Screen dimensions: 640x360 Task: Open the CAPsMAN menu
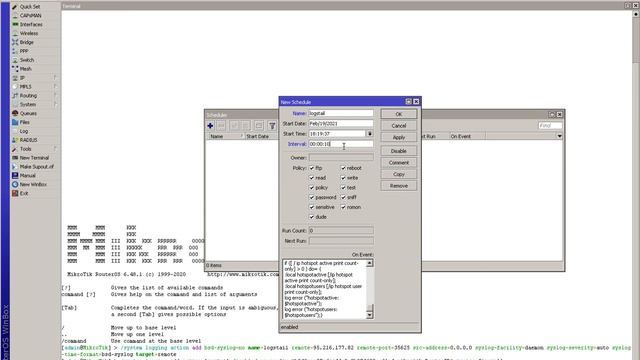(30, 16)
